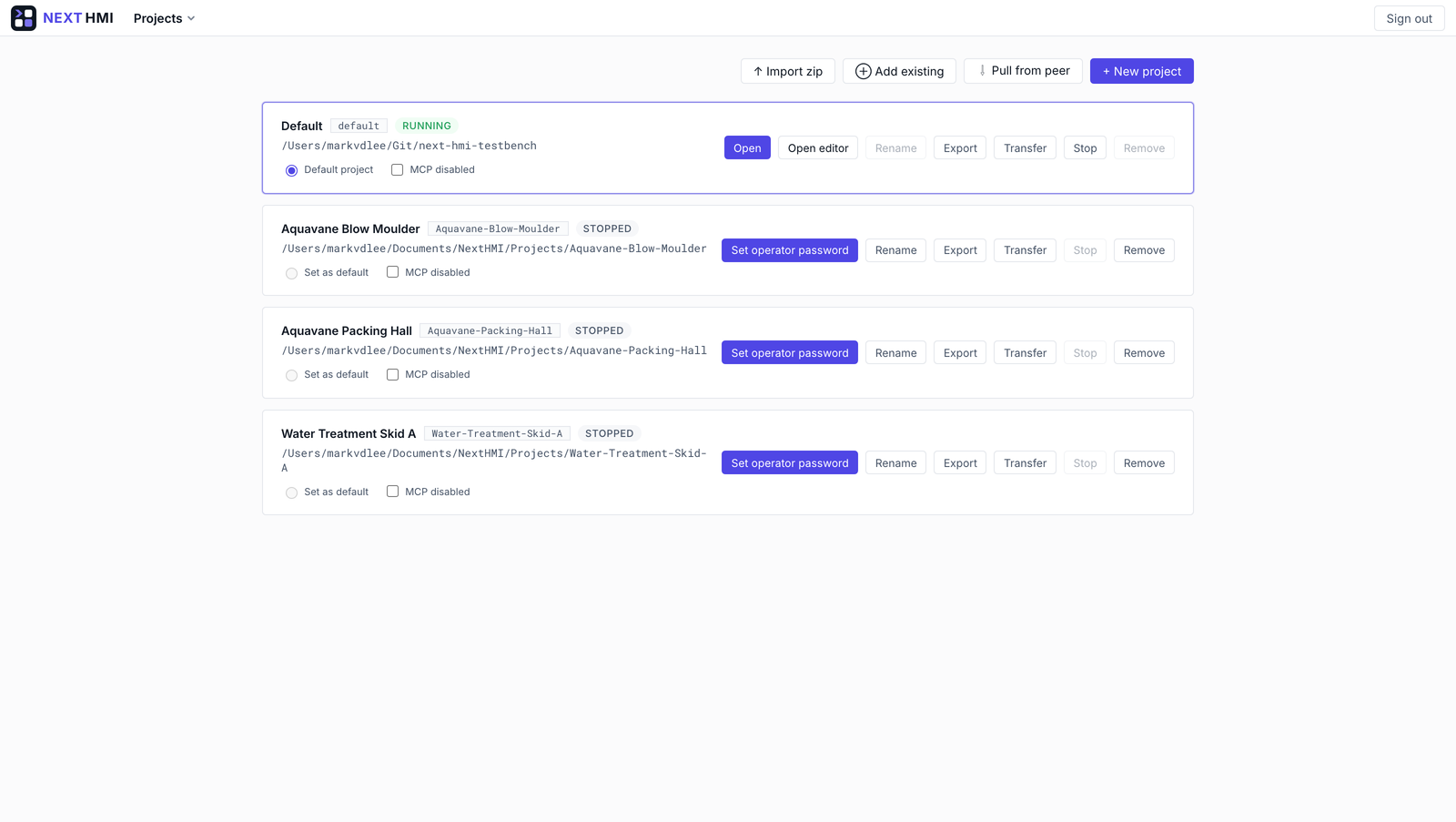This screenshot has width=1456, height=822.
Task: Export the Aquavane Blow Moulder project
Action: (x=960, y=250)
